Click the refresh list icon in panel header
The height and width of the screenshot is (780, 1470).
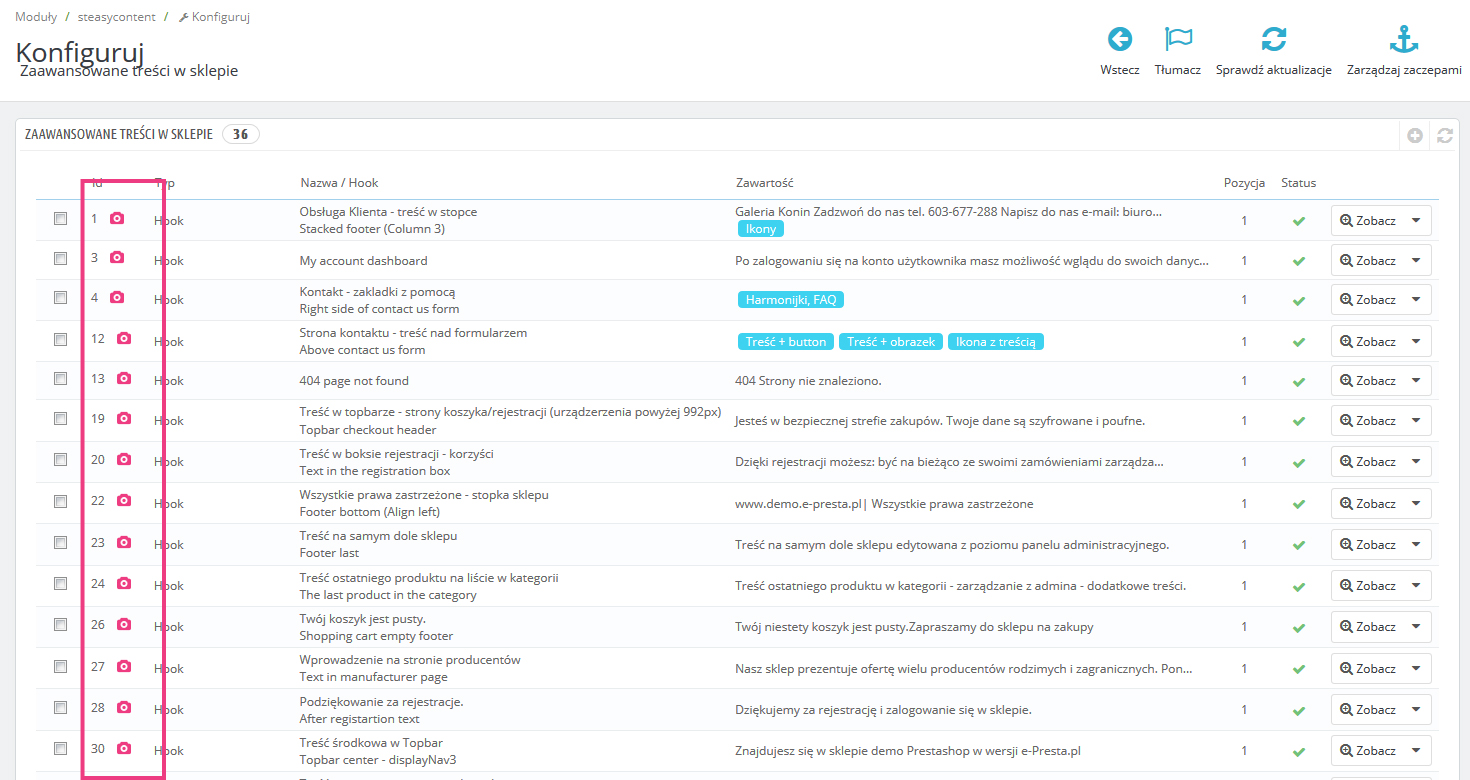pos(1444,135)
